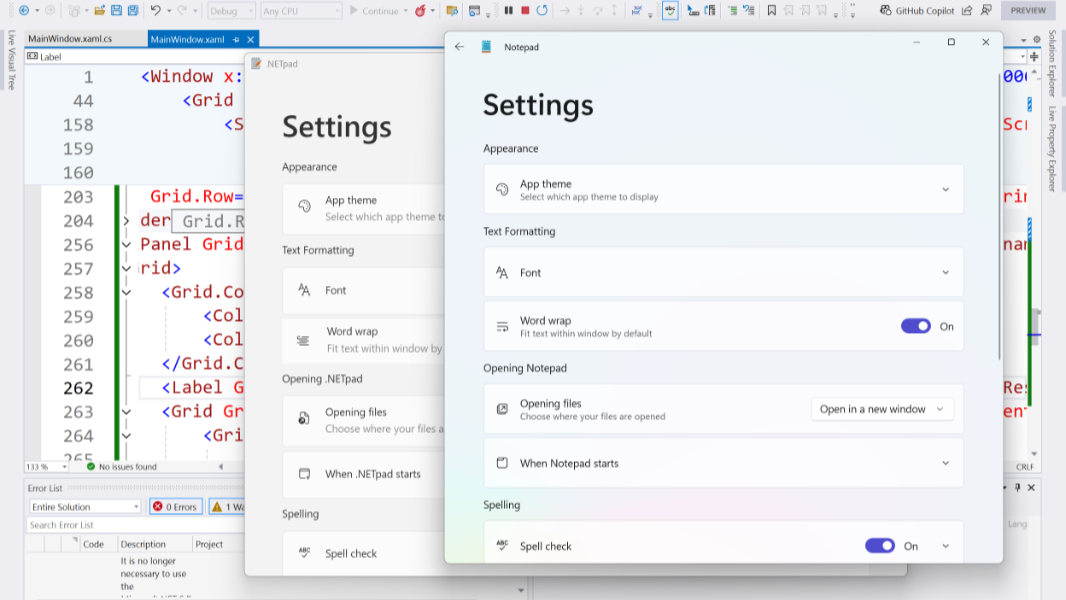Click the Save All icon in toolbar
1066x600 pixels.
131,10
